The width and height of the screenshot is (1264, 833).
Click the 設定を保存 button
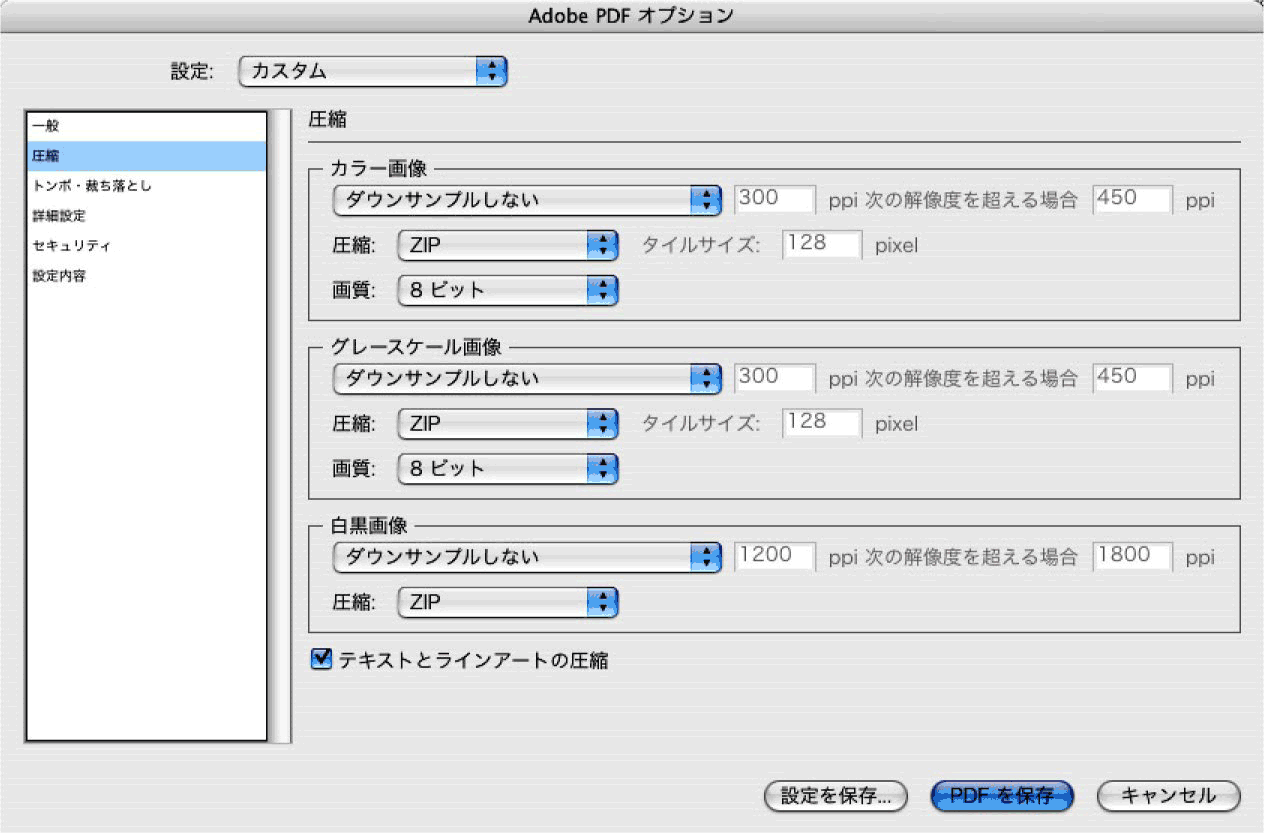click(x=833, y=797)
